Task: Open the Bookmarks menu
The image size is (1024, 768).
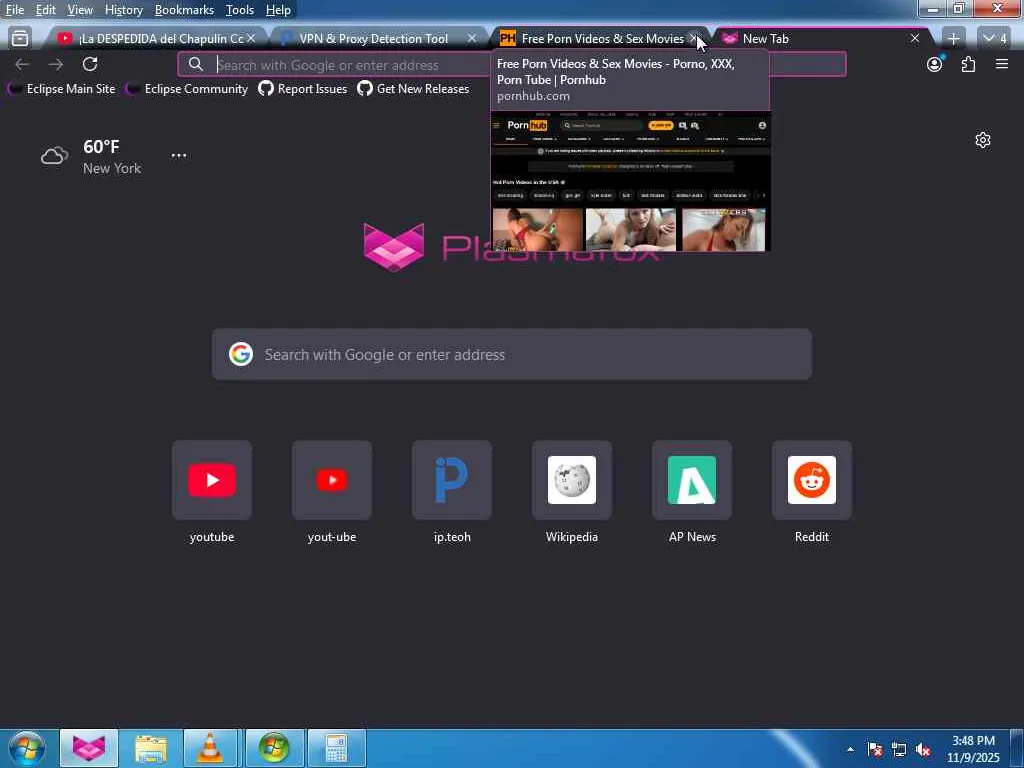Action: 184,10
